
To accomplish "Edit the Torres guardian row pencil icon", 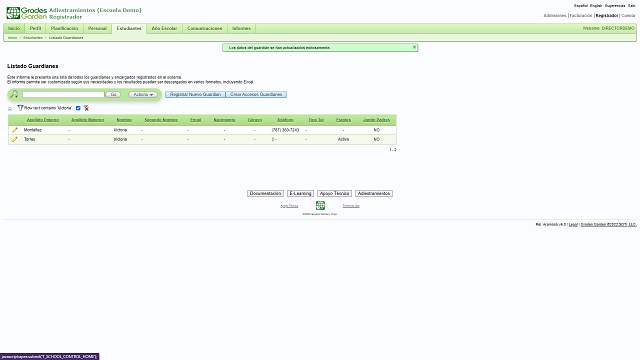I will (x=15, y=139).
